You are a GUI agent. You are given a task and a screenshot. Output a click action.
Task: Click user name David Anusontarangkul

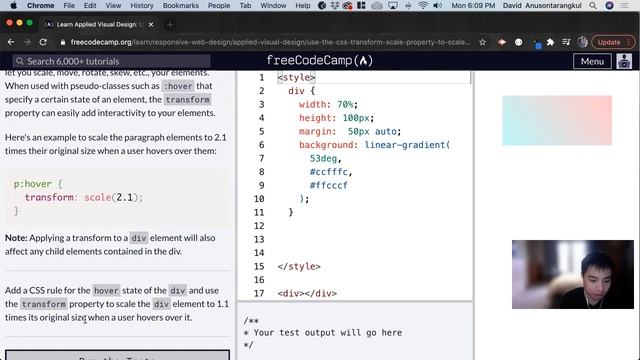click(542, 5)
